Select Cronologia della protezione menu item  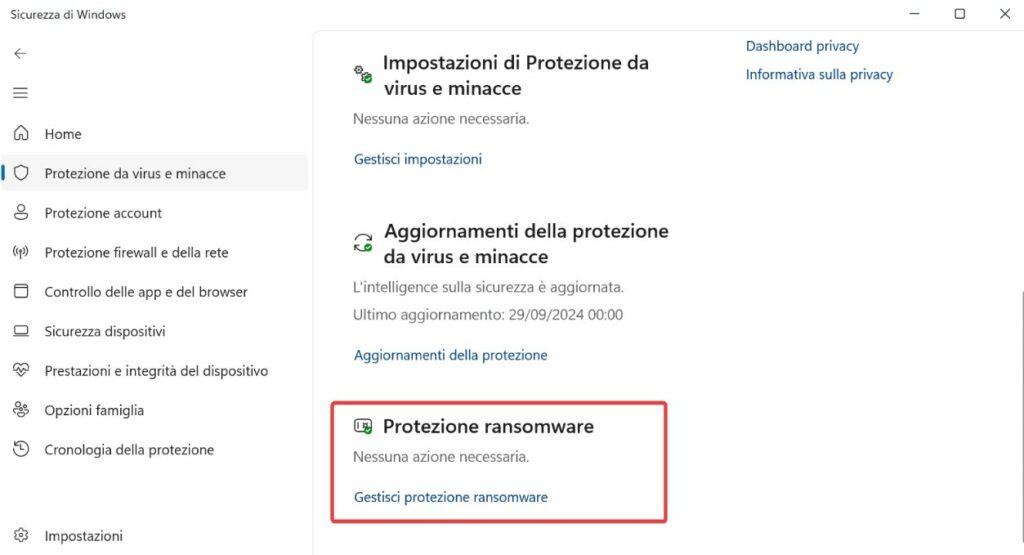click(x=129, y=450)
